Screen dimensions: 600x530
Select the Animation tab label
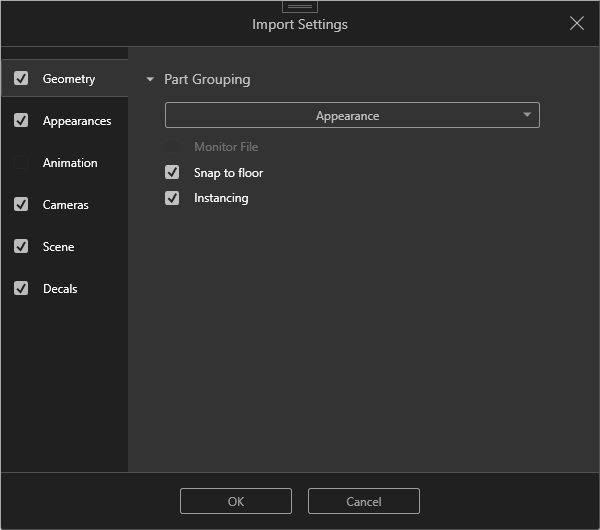click(x=70, y=163)
